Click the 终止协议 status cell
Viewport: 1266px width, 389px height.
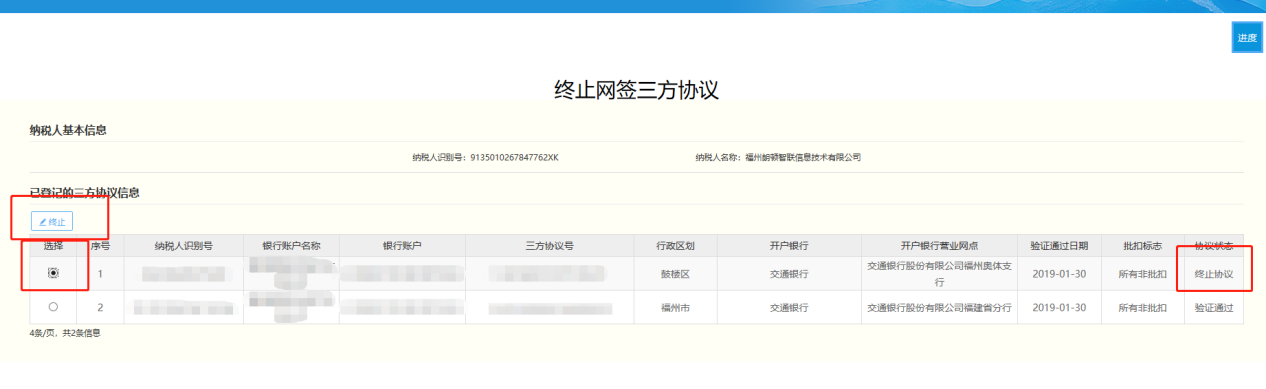click(1214, 274)
